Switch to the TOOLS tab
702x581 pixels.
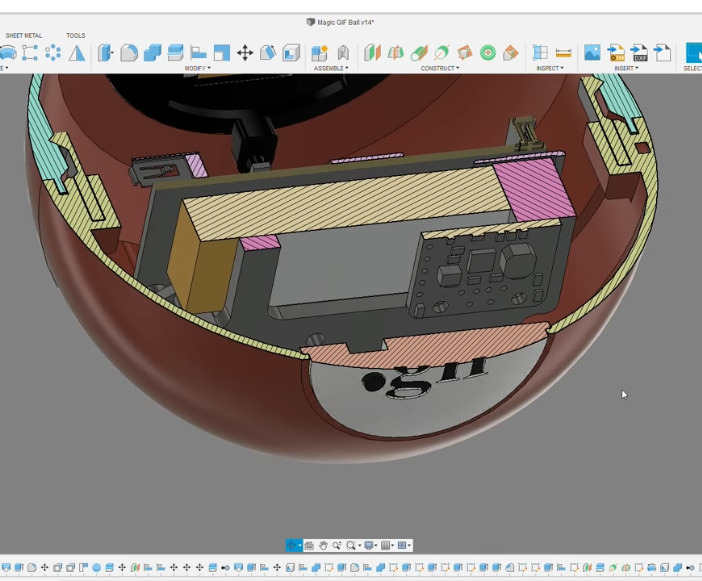(76, 35)
